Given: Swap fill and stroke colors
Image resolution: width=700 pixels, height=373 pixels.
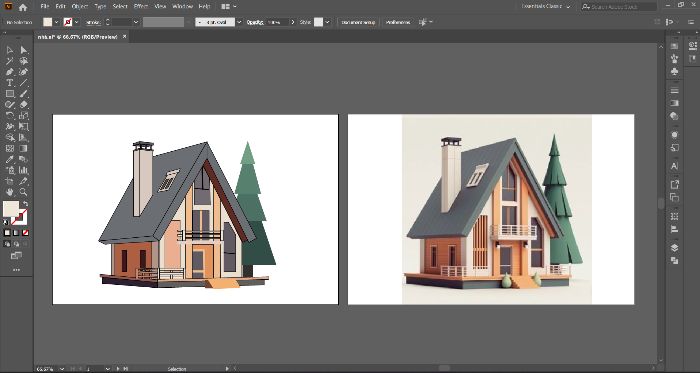Looking at the screenshot, I should coord(25,203).
